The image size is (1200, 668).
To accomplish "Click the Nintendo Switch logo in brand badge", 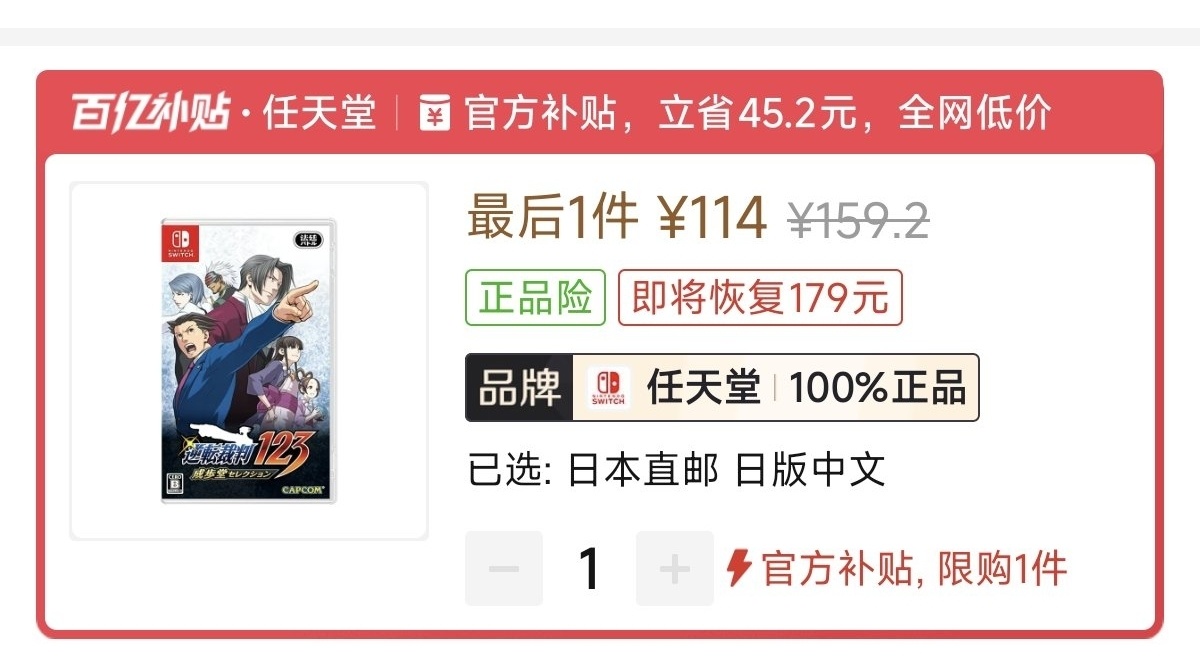I will 608,387.
